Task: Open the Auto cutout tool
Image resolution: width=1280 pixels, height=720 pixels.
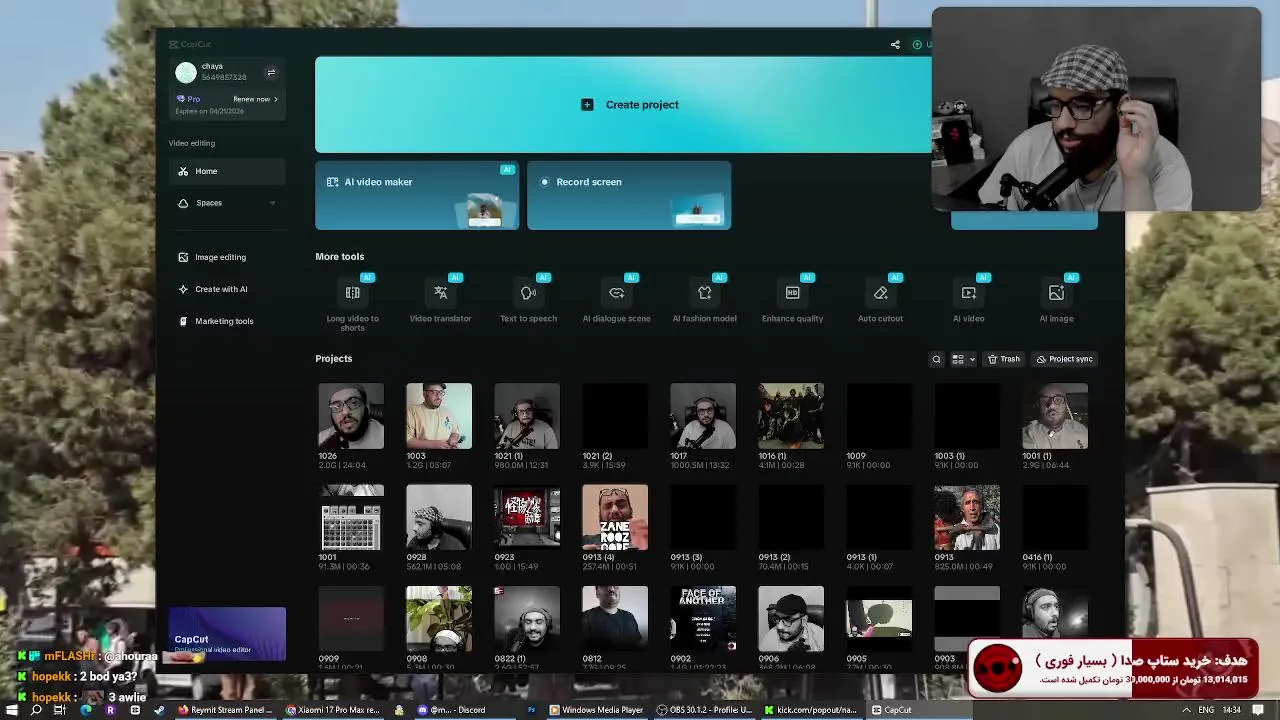Action: (880, 300)
